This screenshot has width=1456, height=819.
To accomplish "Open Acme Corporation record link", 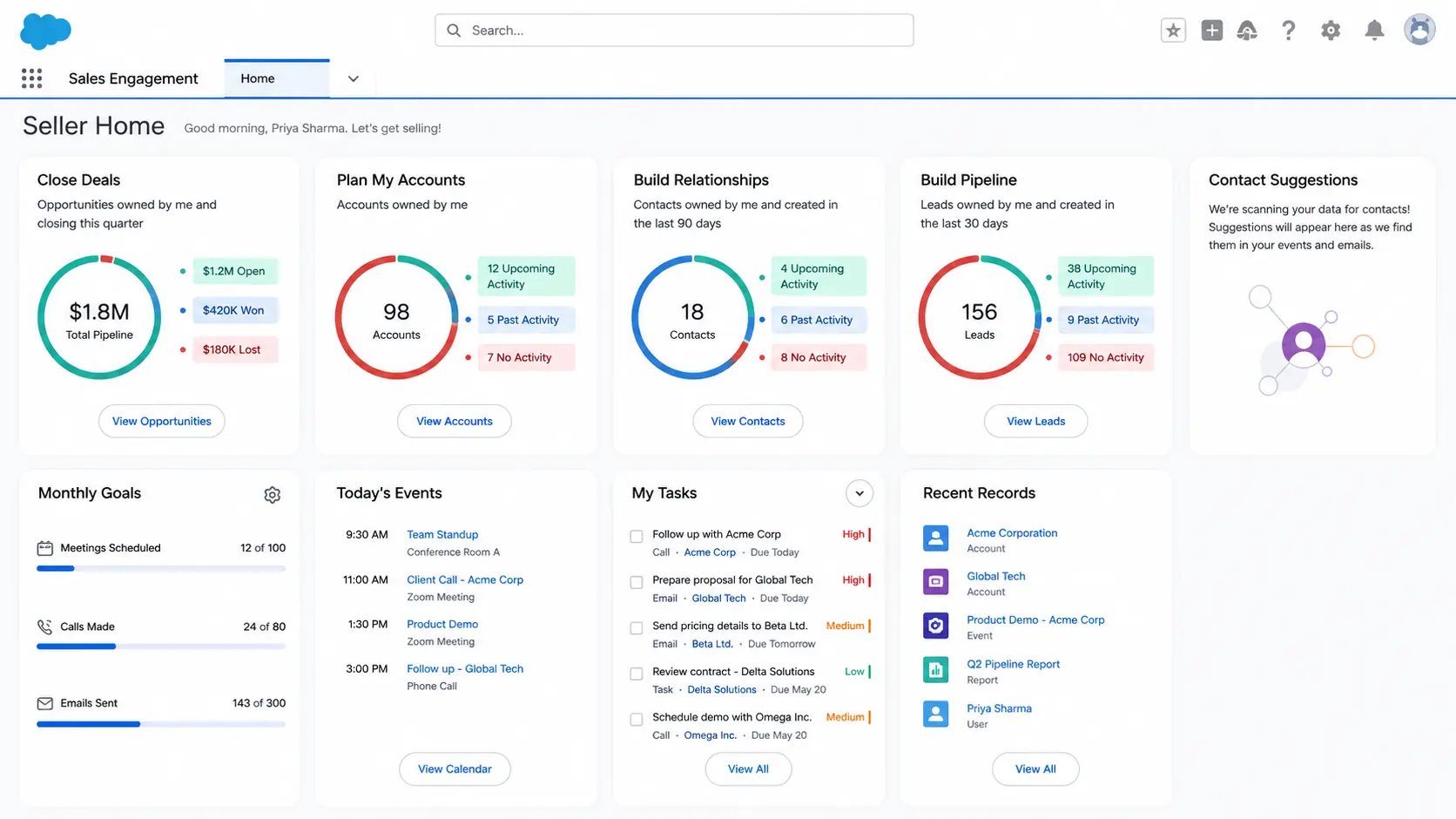I will pyautogui.click(x=1012, y=532).
